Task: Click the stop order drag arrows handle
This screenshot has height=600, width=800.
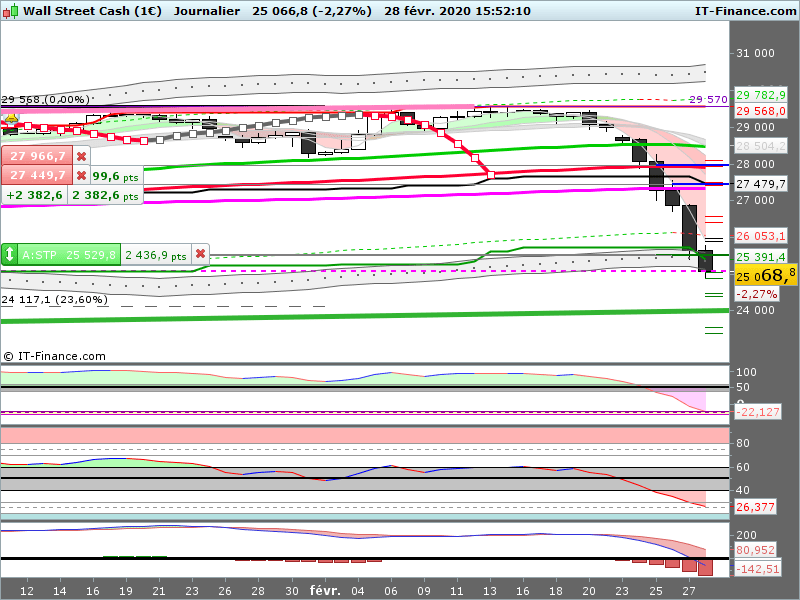Action: point(10,255)
